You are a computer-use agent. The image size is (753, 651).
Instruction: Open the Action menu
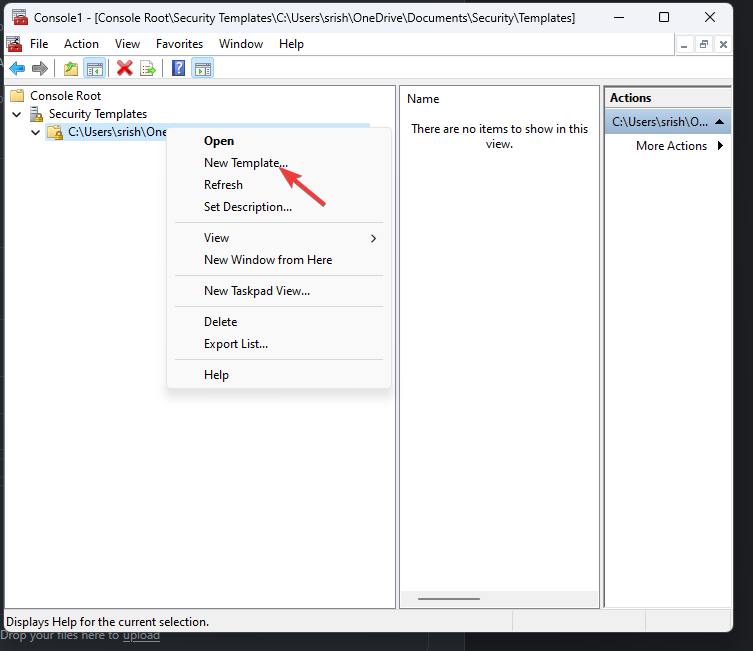point(81,44)
